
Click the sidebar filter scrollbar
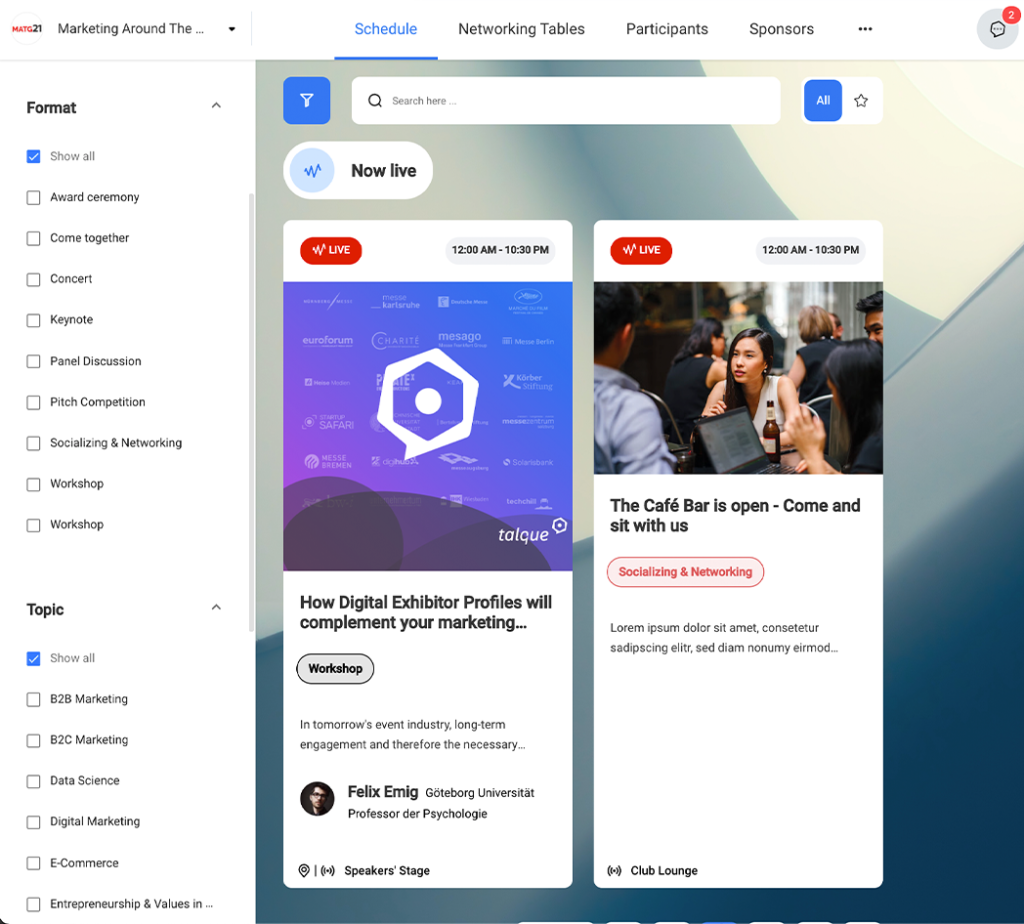pos(251,413)
